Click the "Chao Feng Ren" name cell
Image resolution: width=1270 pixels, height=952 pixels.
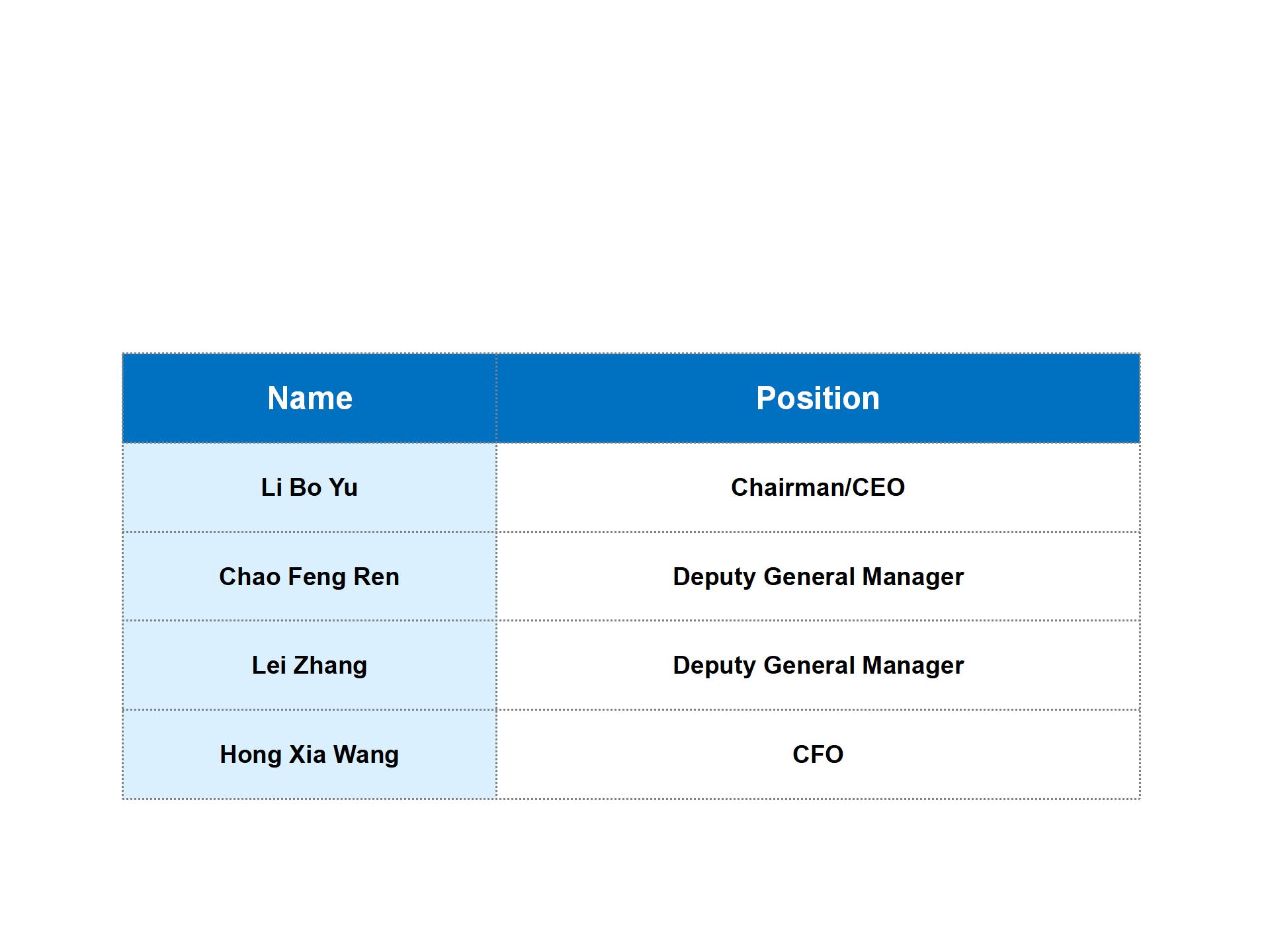point(310,576)
